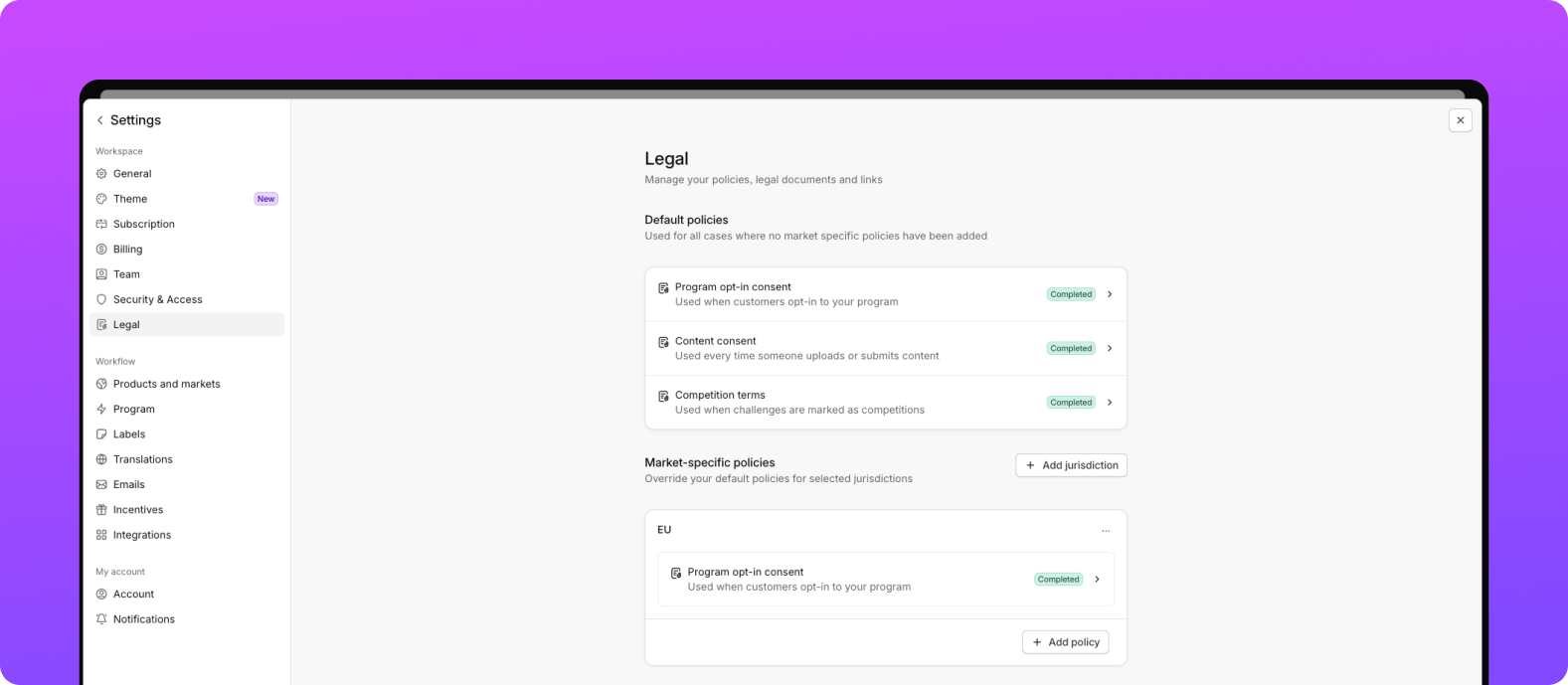Click the My account section label
The height and width of the screenshot is (685, 1568).
120,572
